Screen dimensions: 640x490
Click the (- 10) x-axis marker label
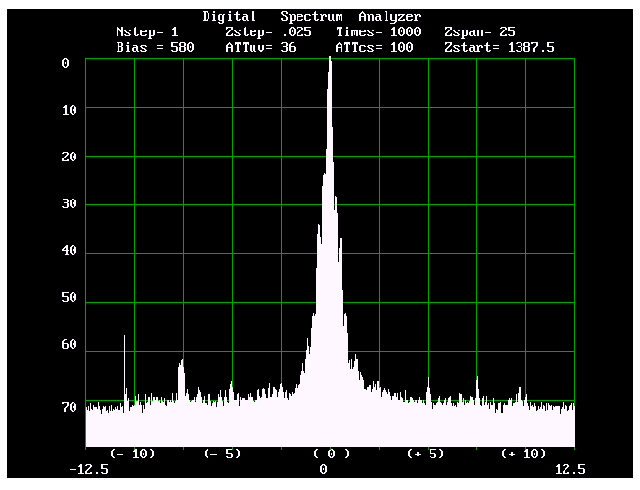[132, 453]
